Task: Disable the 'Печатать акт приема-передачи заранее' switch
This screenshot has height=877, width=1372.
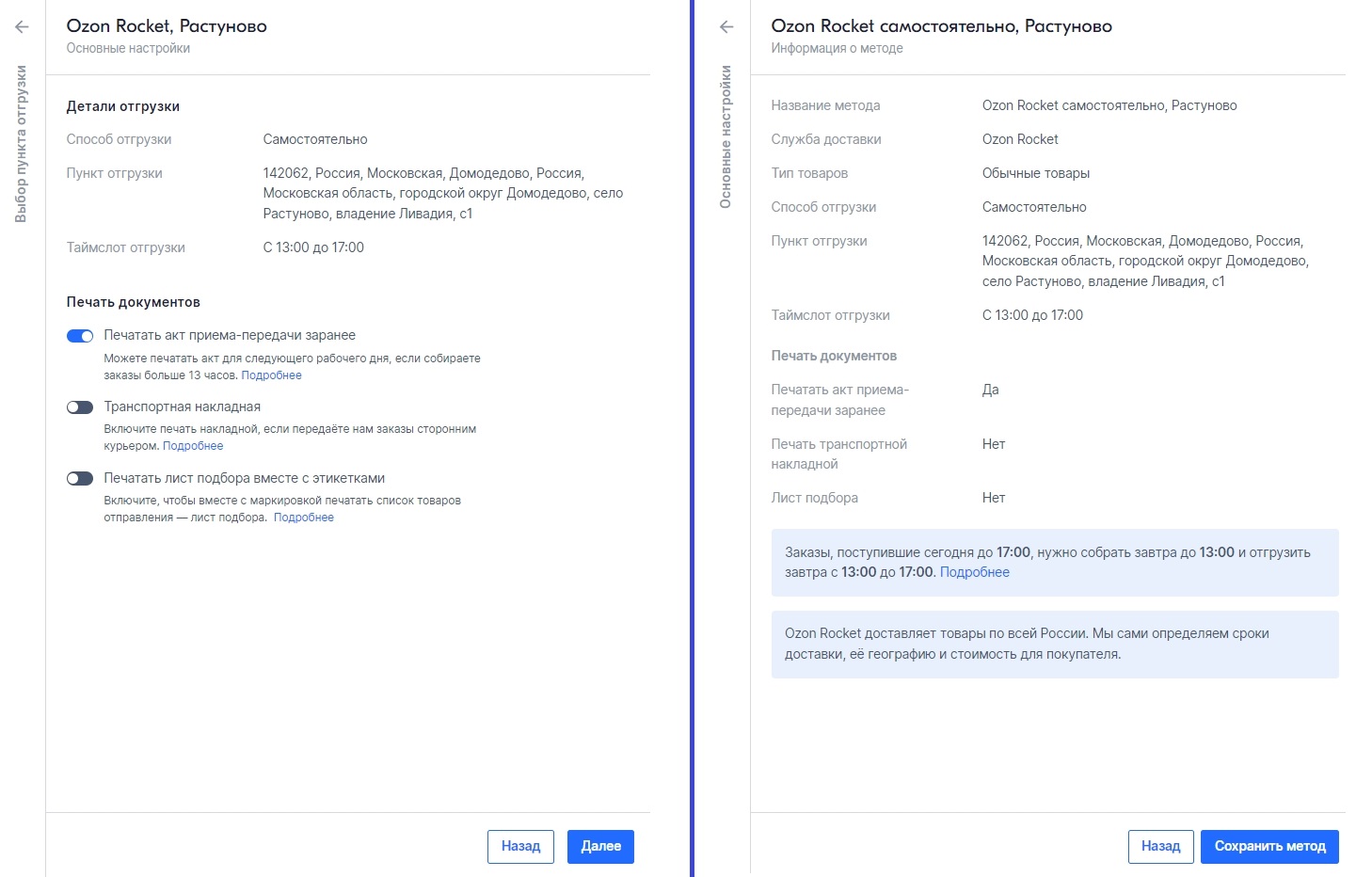Action: click(x=80, y=336)
